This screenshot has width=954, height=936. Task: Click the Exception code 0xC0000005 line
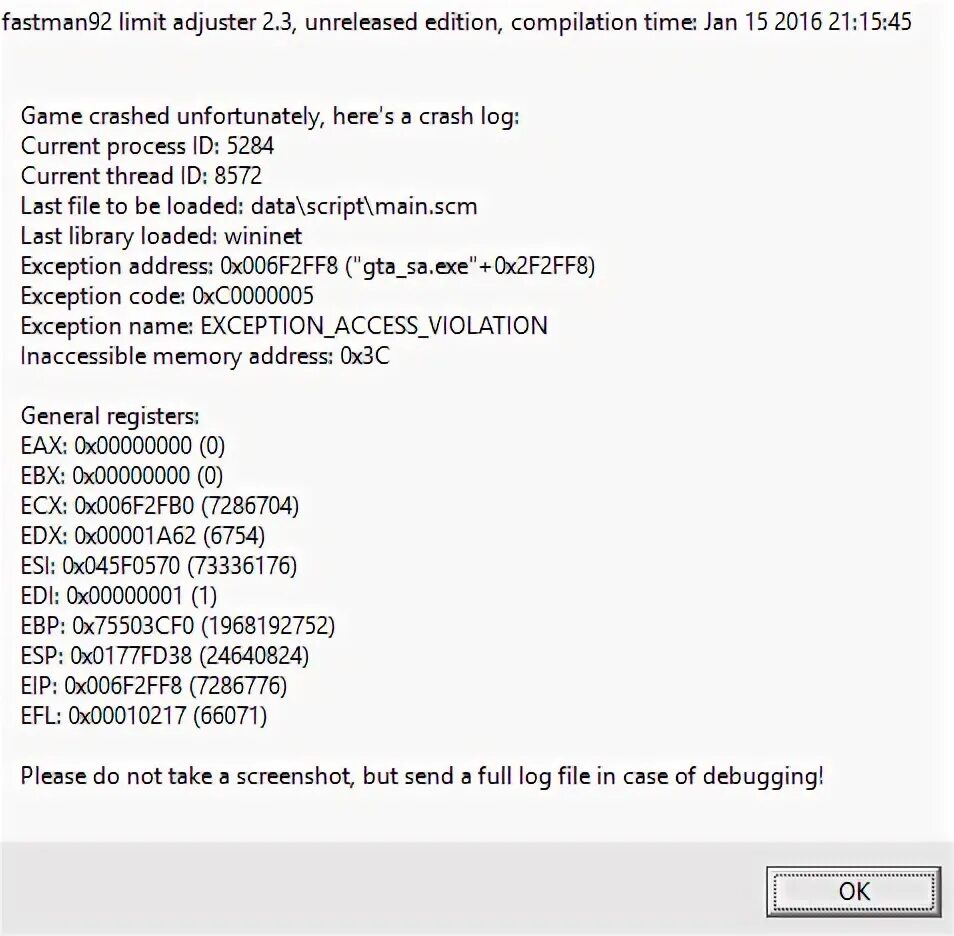tap(167, 296)
